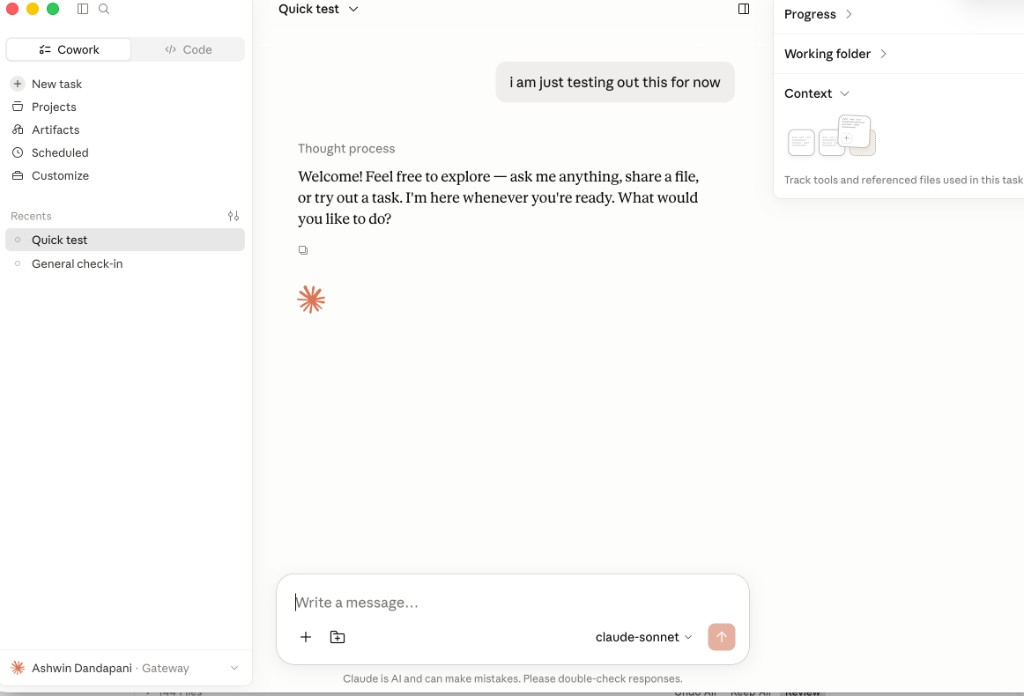Viewport: 1024px width, 696px height.
Task: Click the add folder icon in composer
Action: coord(337,637)
